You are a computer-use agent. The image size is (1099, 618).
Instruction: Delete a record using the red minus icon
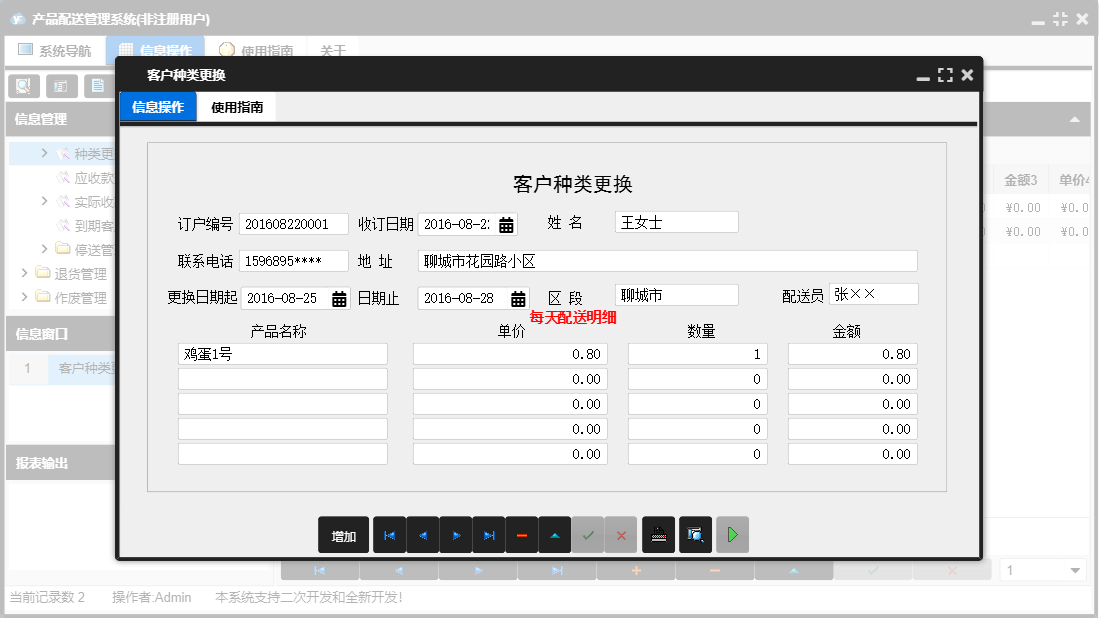tap(521, 535)
